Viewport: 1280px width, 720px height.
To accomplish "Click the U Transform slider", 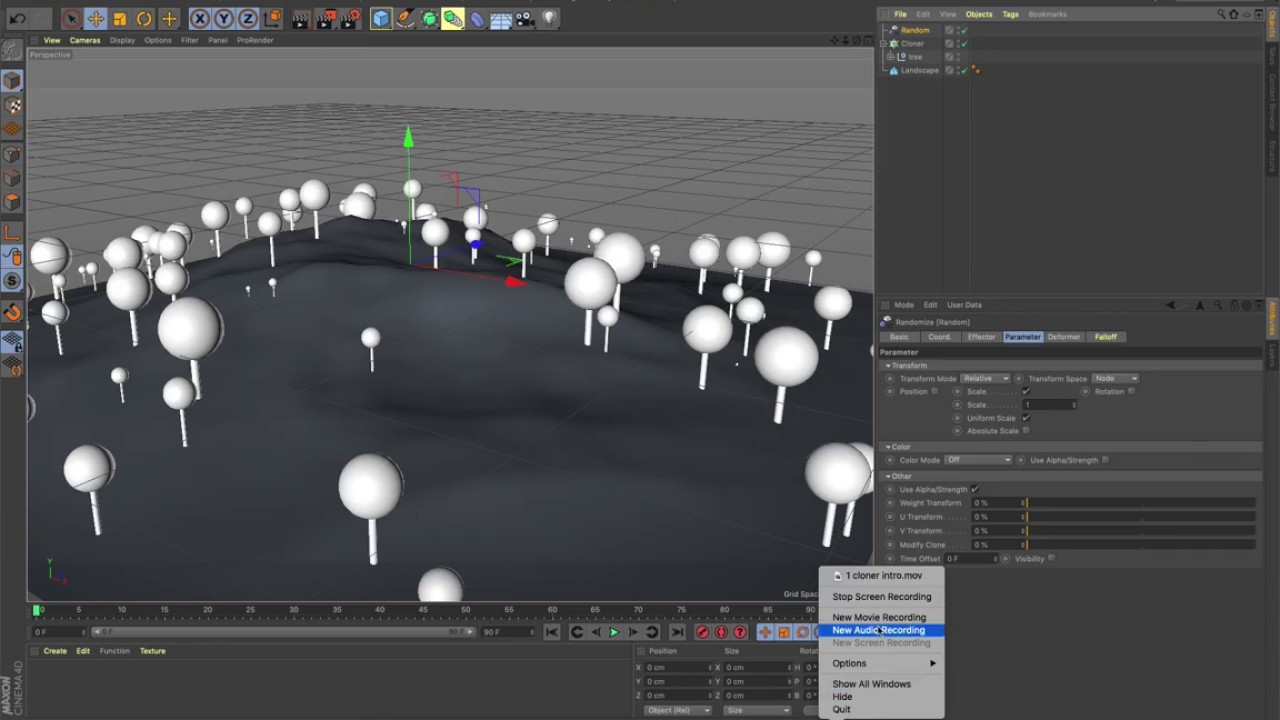I will click(1140, 517).
